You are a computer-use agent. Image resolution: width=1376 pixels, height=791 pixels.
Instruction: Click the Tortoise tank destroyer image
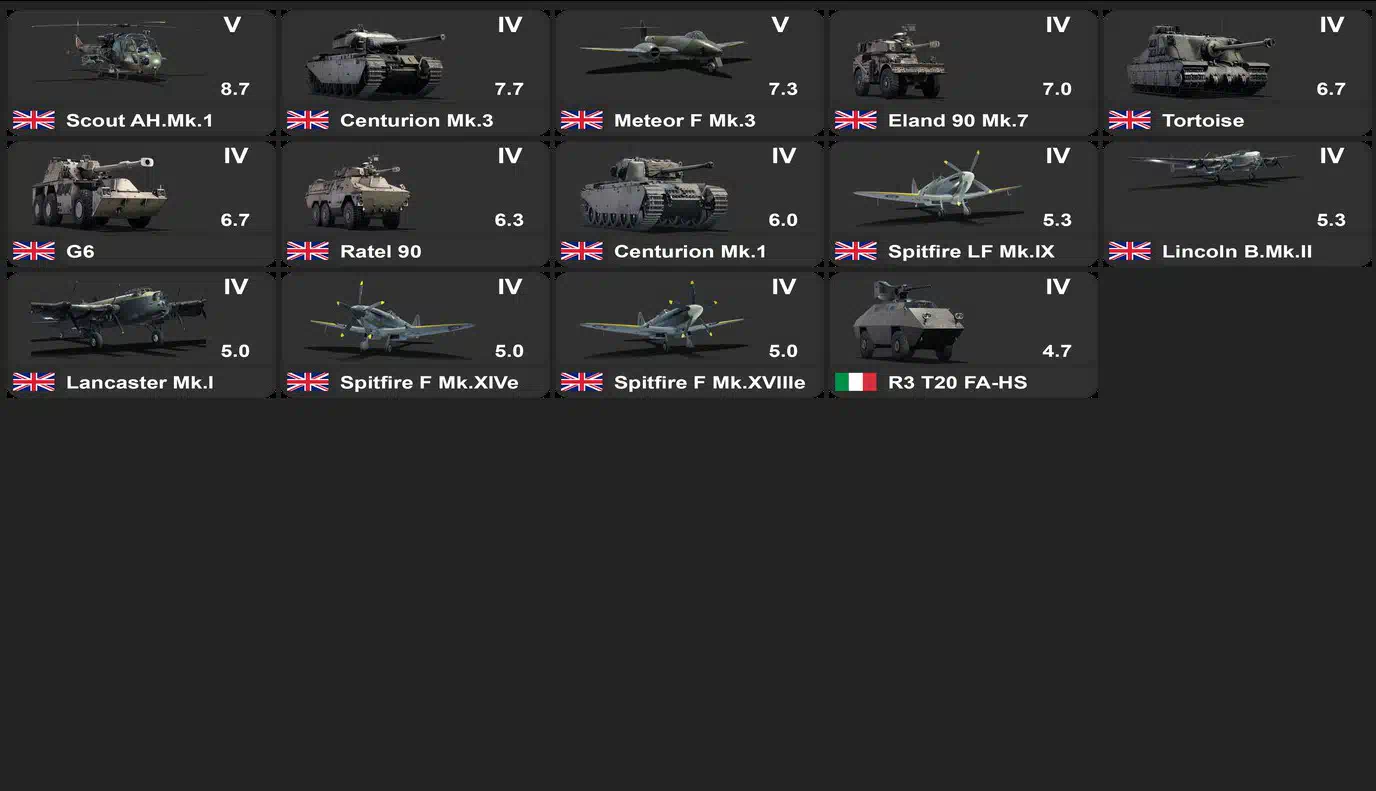click(x=1199, y=61)
